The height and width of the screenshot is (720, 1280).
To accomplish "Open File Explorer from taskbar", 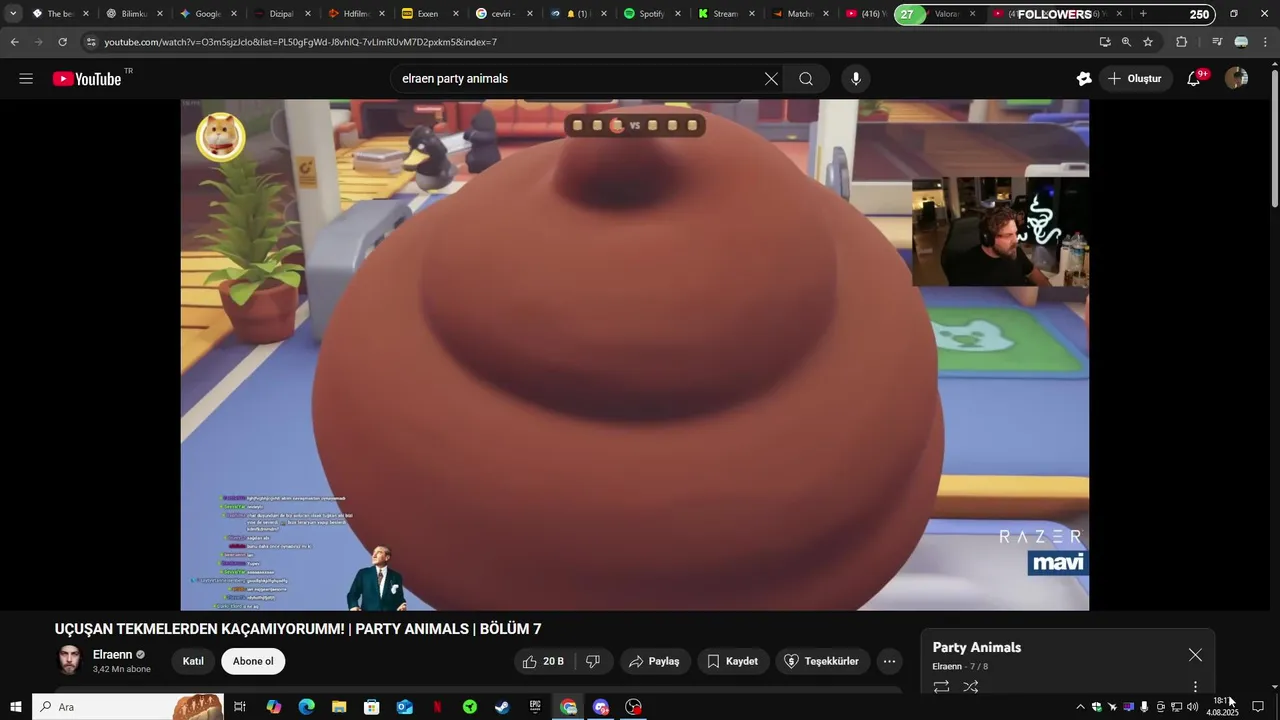I will (339, 707).
